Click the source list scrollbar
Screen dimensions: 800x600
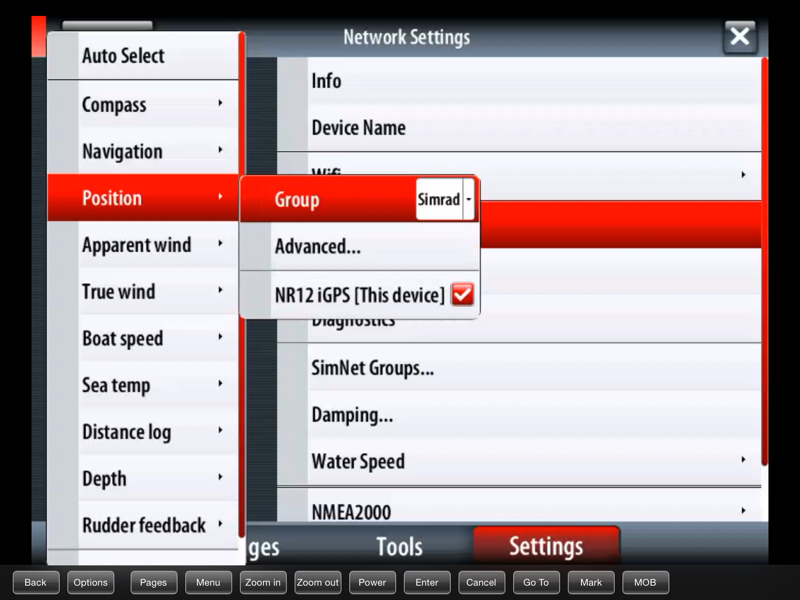click(242, 285)
